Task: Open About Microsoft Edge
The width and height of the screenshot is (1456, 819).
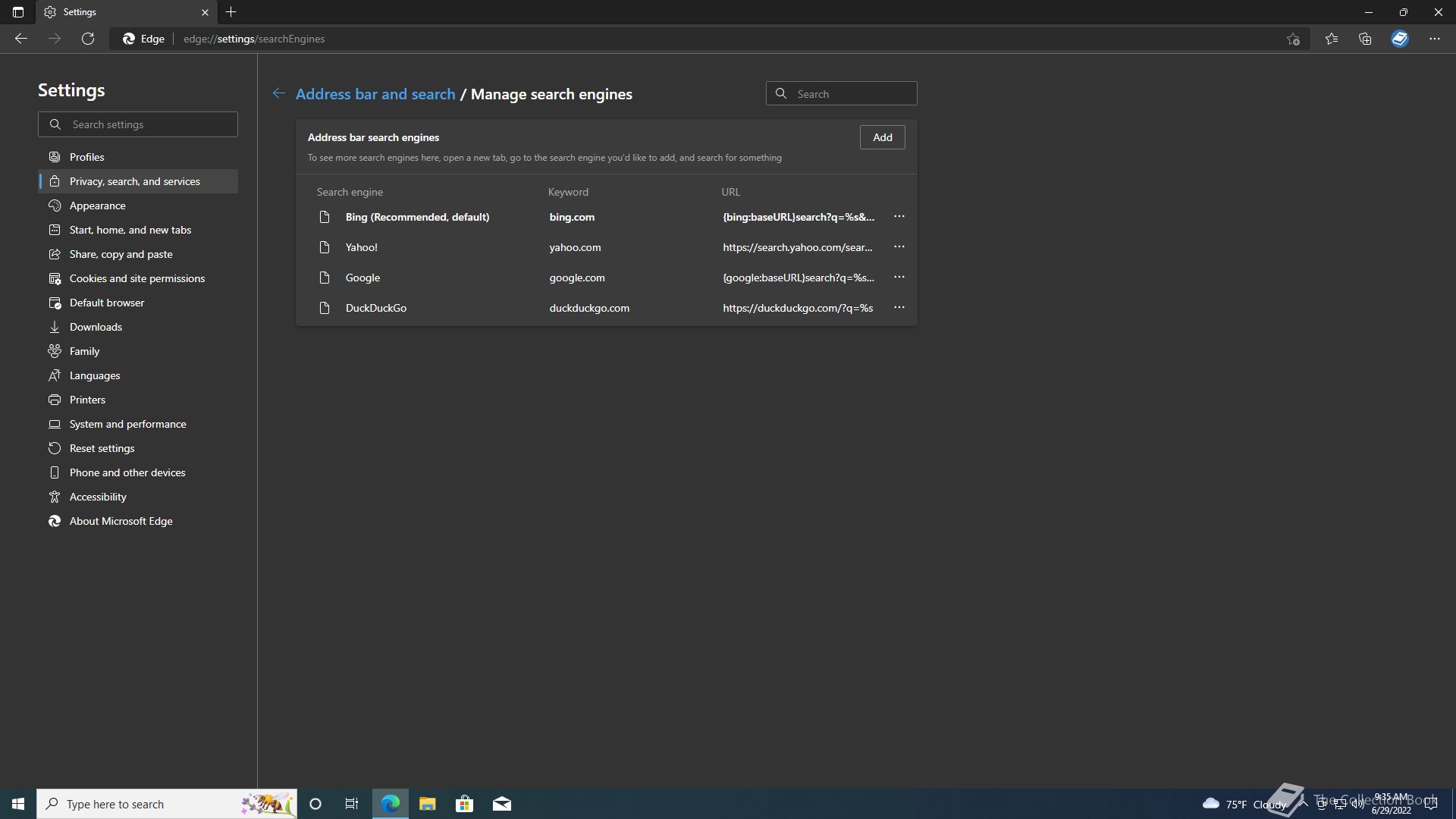Action: pyautogui.click(x=138, y=521)
